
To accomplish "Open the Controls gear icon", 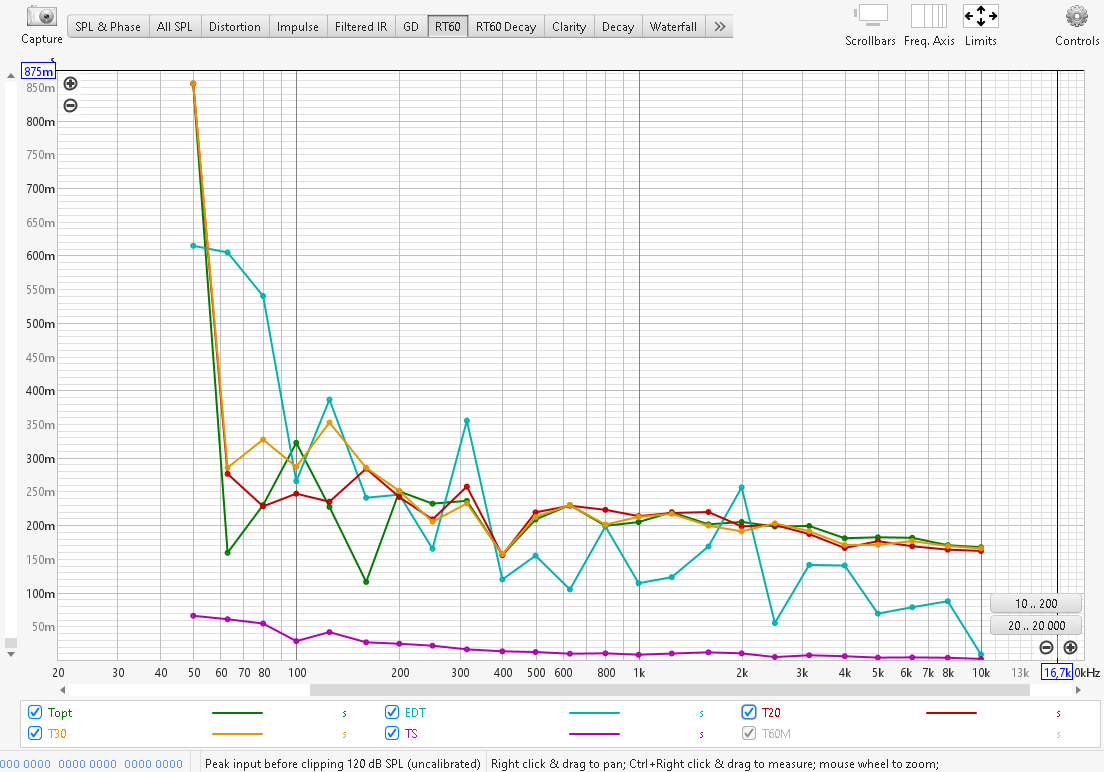I will (x=1077, y=16).
